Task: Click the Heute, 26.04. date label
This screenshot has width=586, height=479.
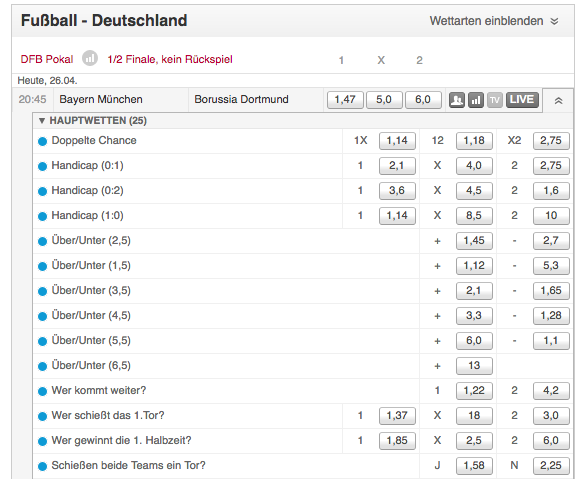Action: click(47, 80)
